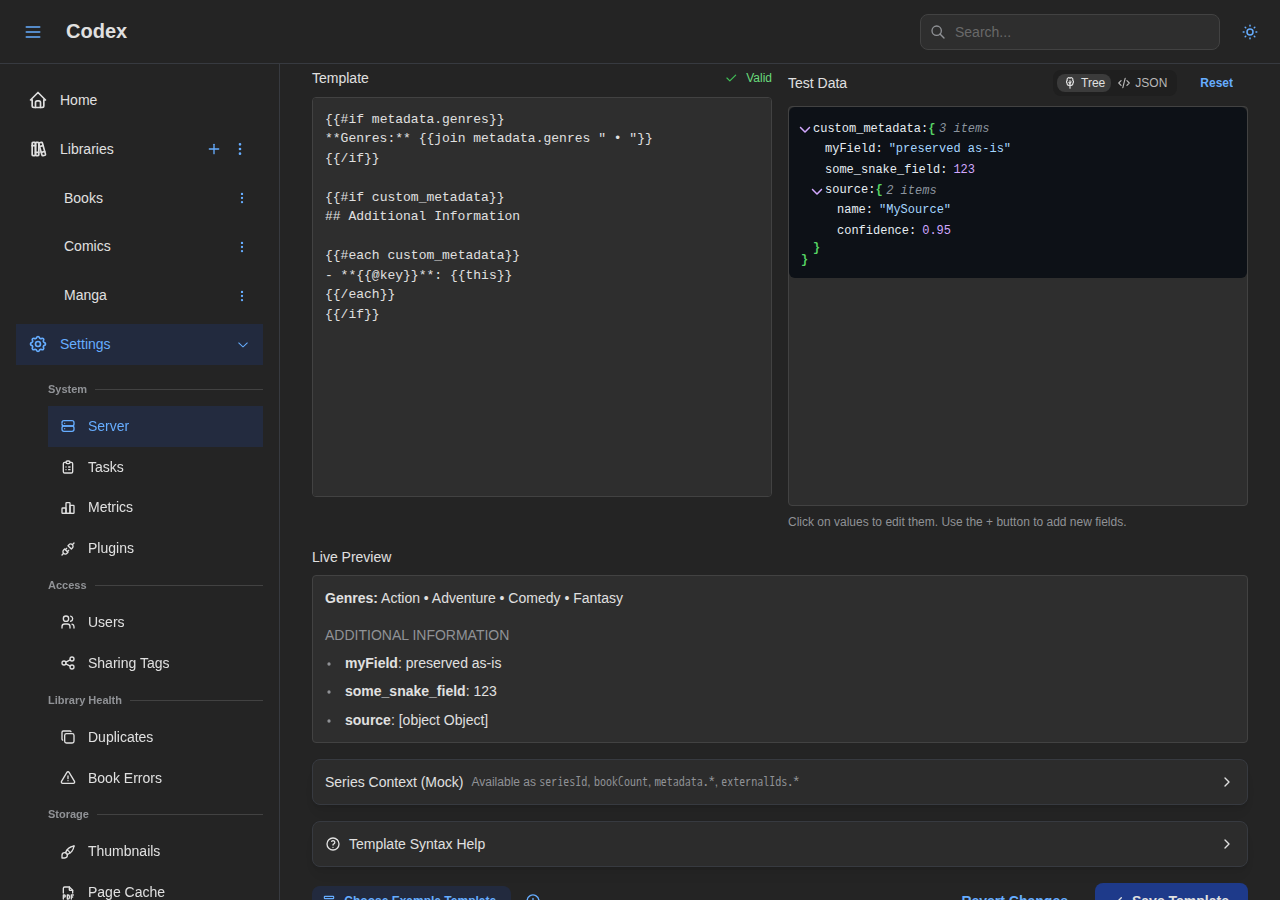This screenshot has width=1280, height=900.
Task: Click the Reset link above Test Data
Action: point(1216,83)
